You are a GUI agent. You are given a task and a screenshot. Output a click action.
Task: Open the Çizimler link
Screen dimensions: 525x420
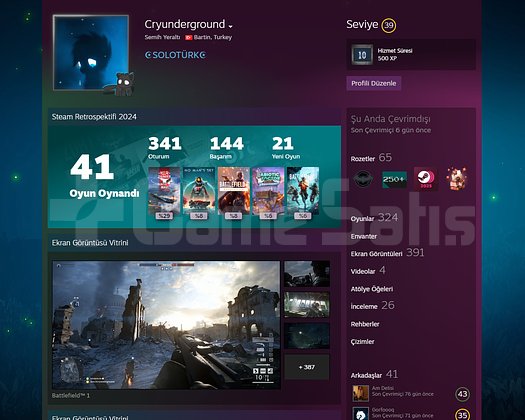pyautogui.click(x=362, y=342)
